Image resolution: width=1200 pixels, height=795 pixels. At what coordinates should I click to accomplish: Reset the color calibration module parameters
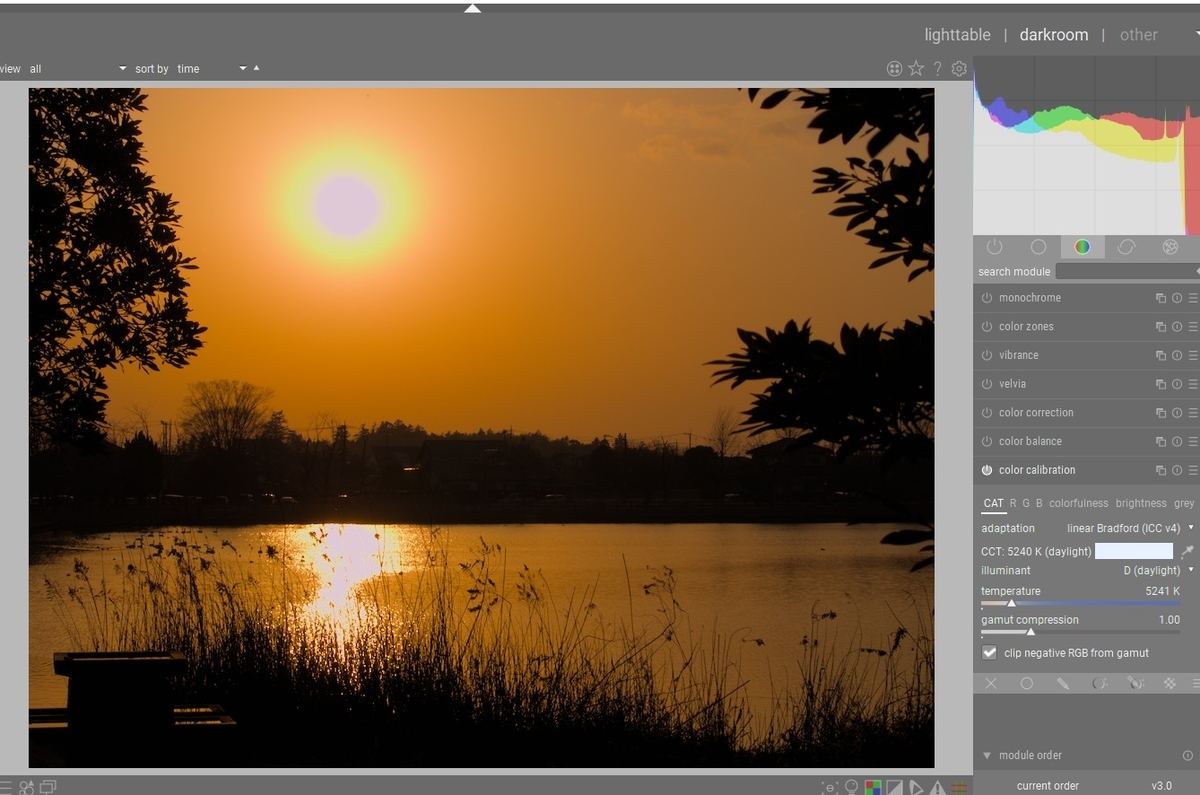click(x=1177, y=470)
